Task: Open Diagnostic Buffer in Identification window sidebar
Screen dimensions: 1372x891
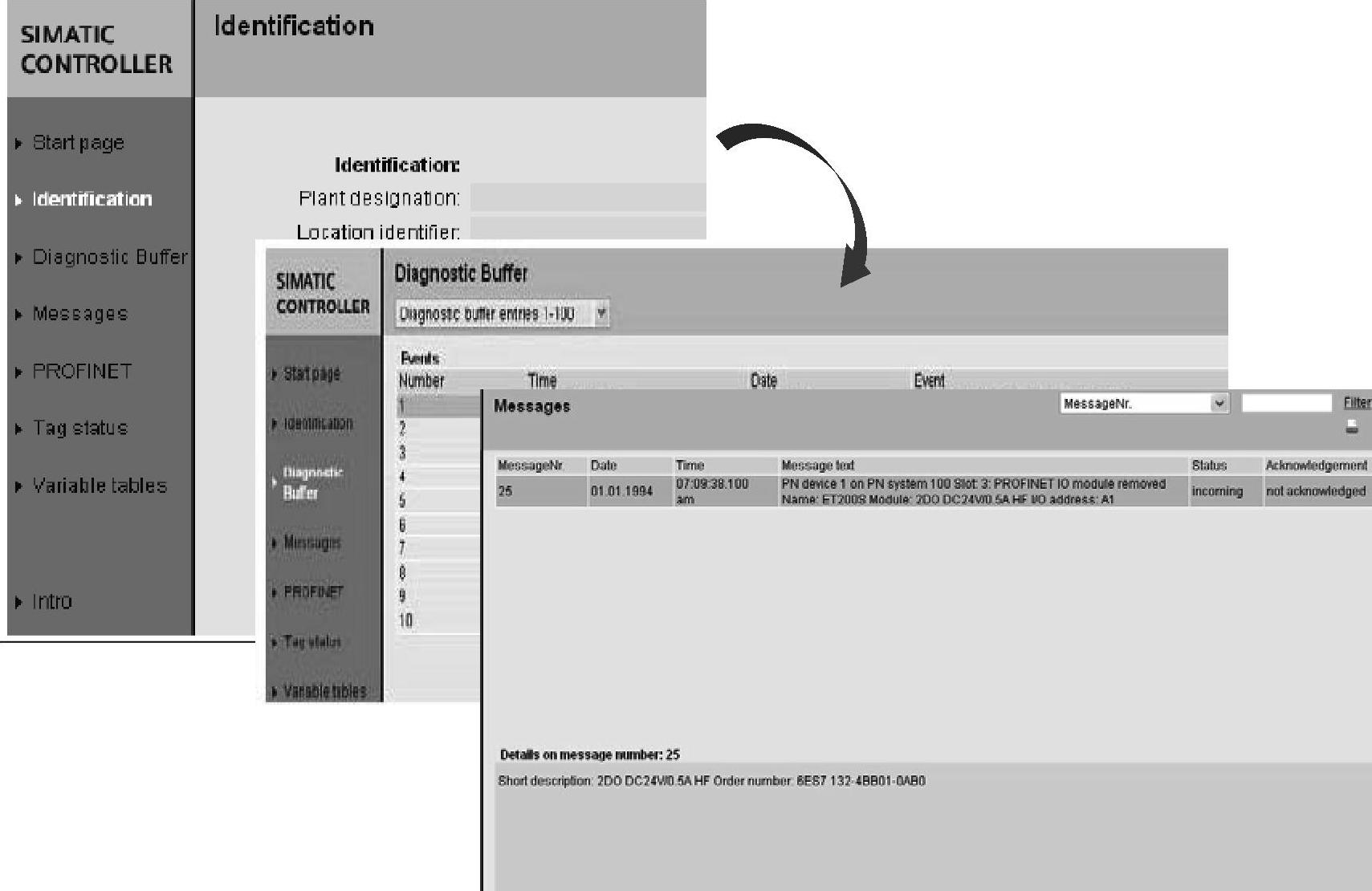Action: point(109,257)
